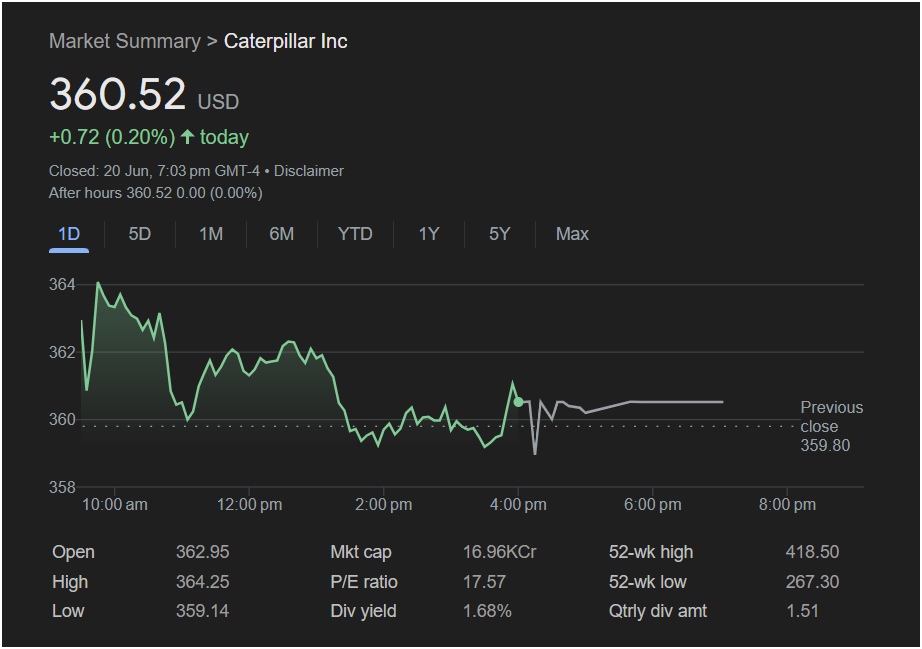Click the Div yield value 1.68%
The width and height of the screenshot is (922, 649).
pyautogui.click(x=487, y=611)
